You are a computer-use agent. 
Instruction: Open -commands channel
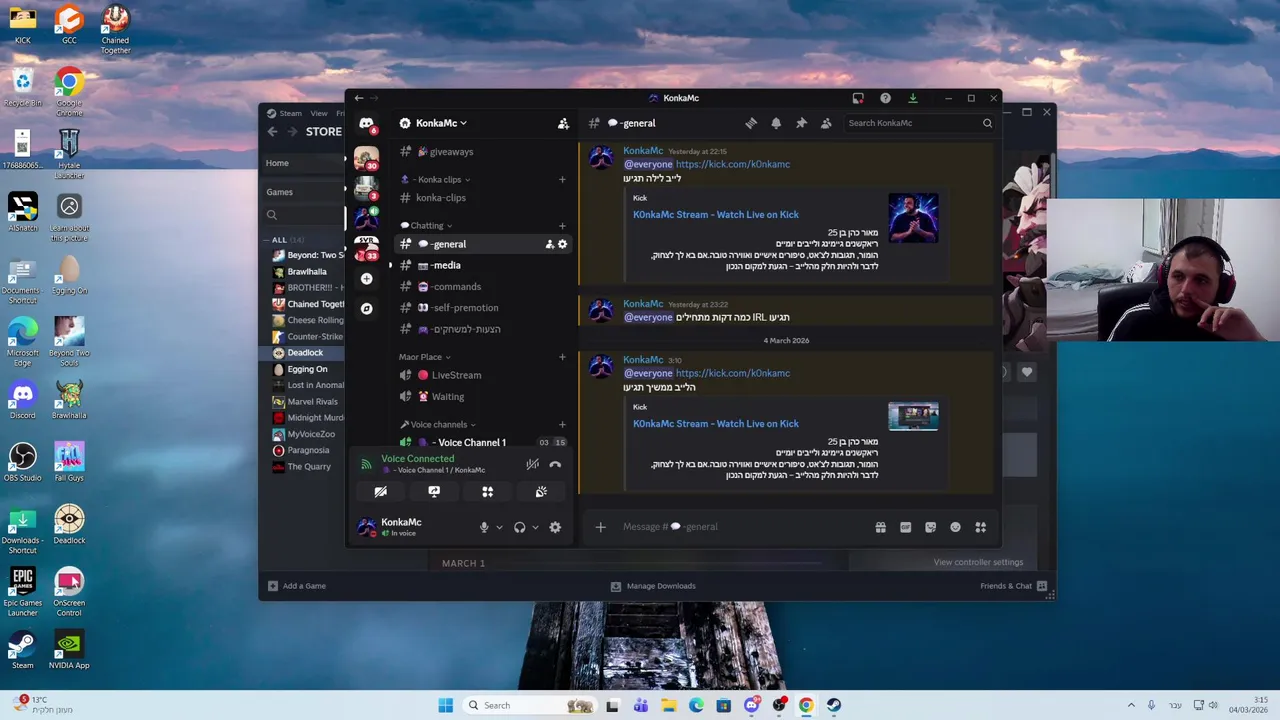(x=483, y=287)
